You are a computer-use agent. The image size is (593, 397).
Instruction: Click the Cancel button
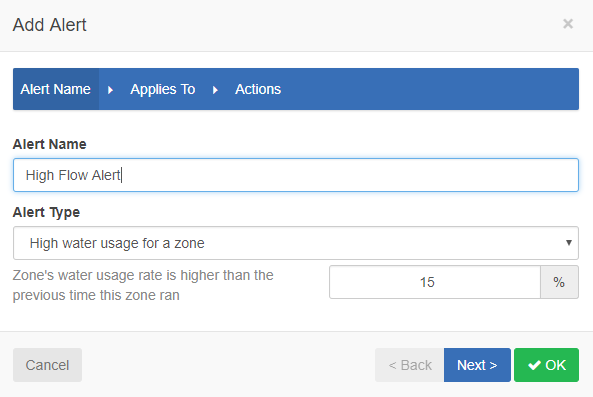[47, 365]
